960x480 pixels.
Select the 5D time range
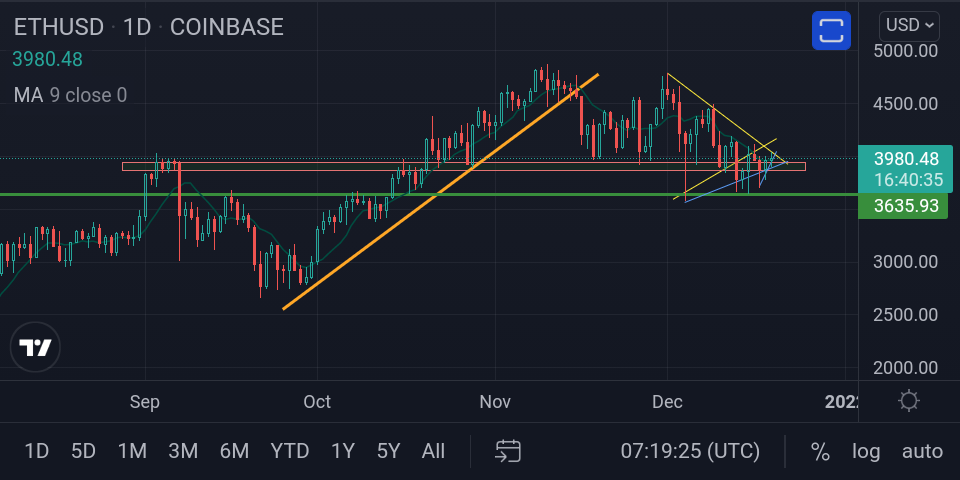pos(83,452)
